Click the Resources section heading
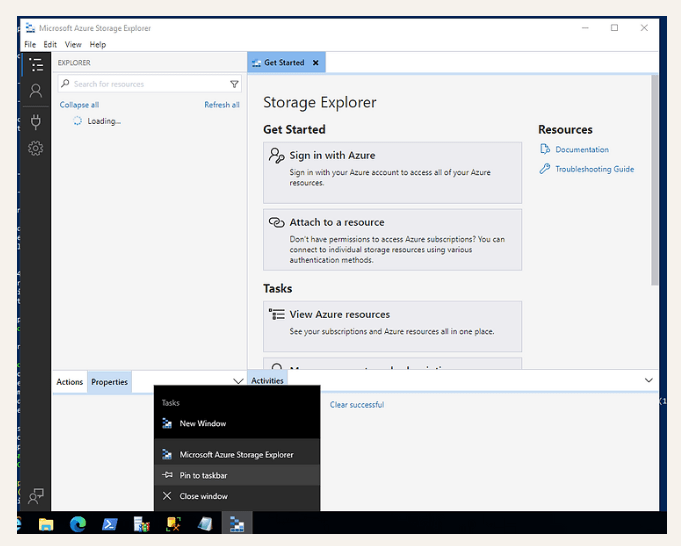 (x=565, y=129)
